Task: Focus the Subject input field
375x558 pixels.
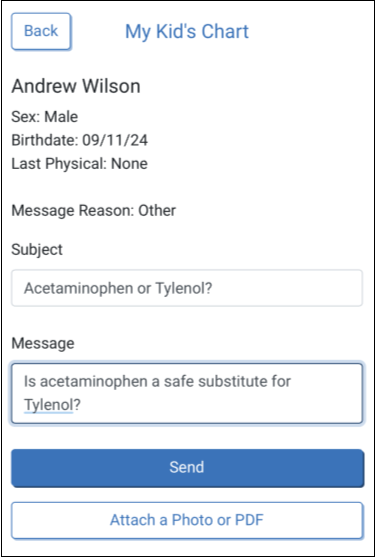Action: click(187, 288)
